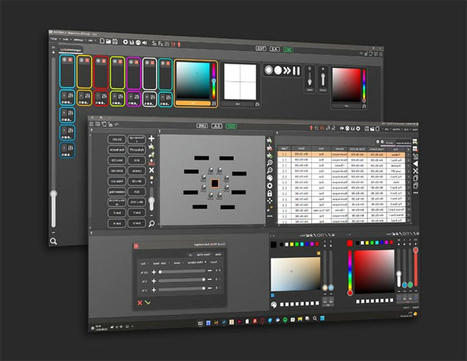Click the zoom in magnifier on the stage view toolbar
The height and width of the screenshot is (361, 467).
(x=269, y=163)
